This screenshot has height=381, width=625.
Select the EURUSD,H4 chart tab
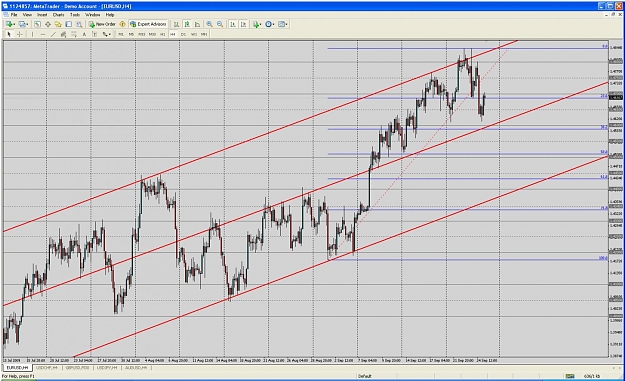(17, 367)
